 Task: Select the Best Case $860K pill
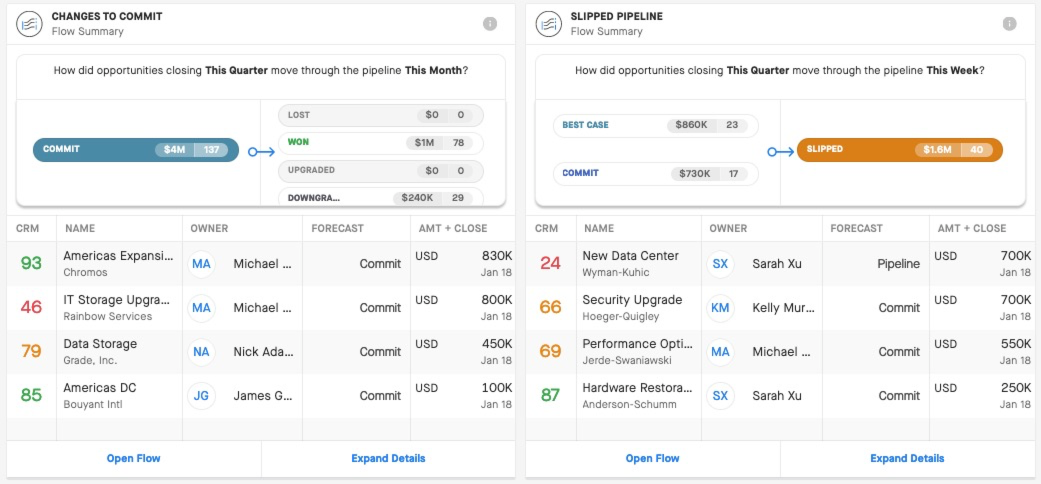coord(656,125)
